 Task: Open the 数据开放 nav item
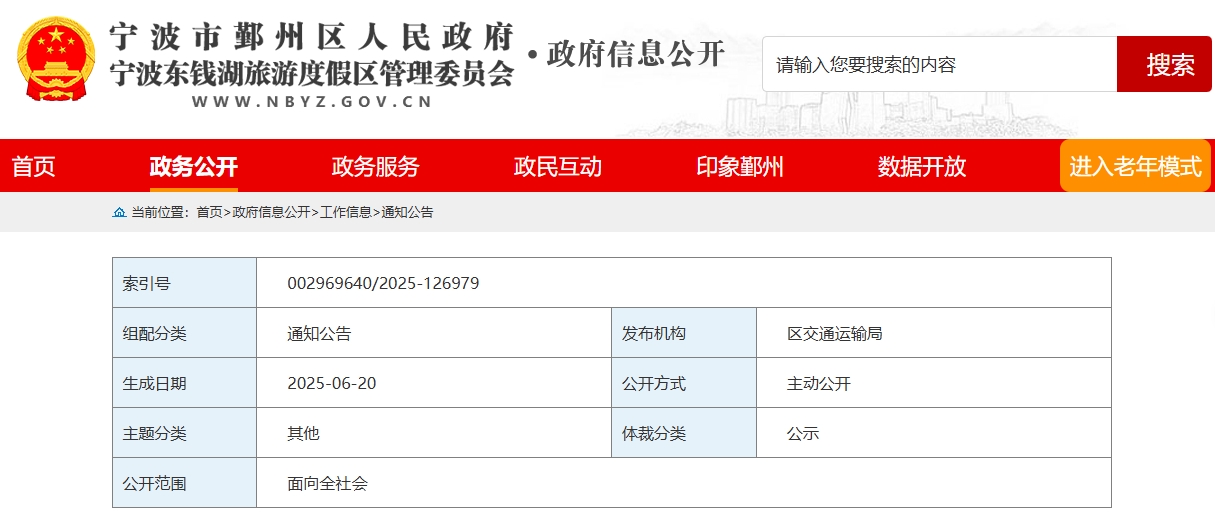click(x=922, y=166)
